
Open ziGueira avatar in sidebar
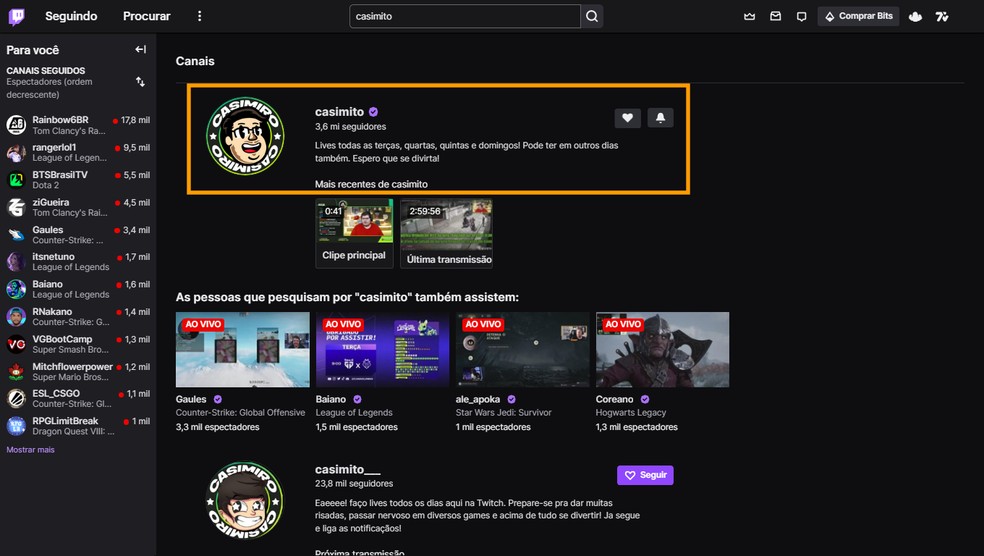point(16,207)
